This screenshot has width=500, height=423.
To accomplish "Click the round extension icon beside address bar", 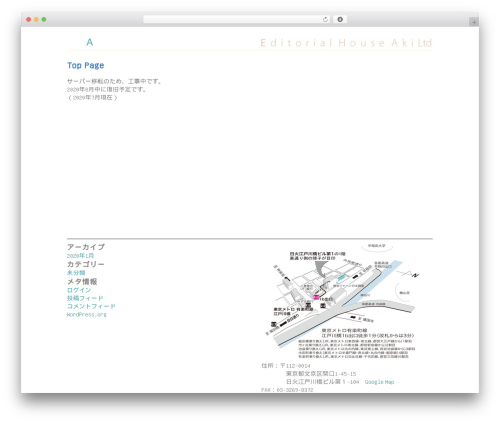I will 340,19.
